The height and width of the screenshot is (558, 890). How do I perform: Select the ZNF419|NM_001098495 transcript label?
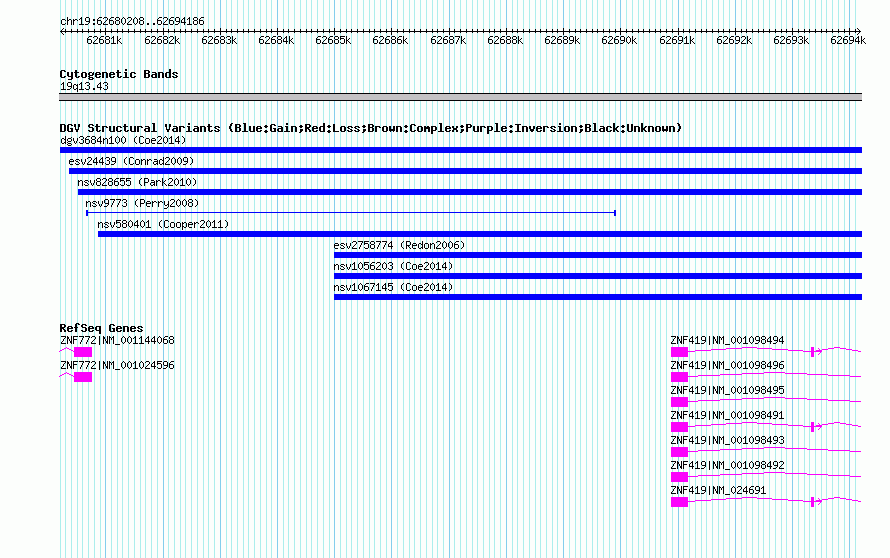pyautogui.click(x=727, y=390)
